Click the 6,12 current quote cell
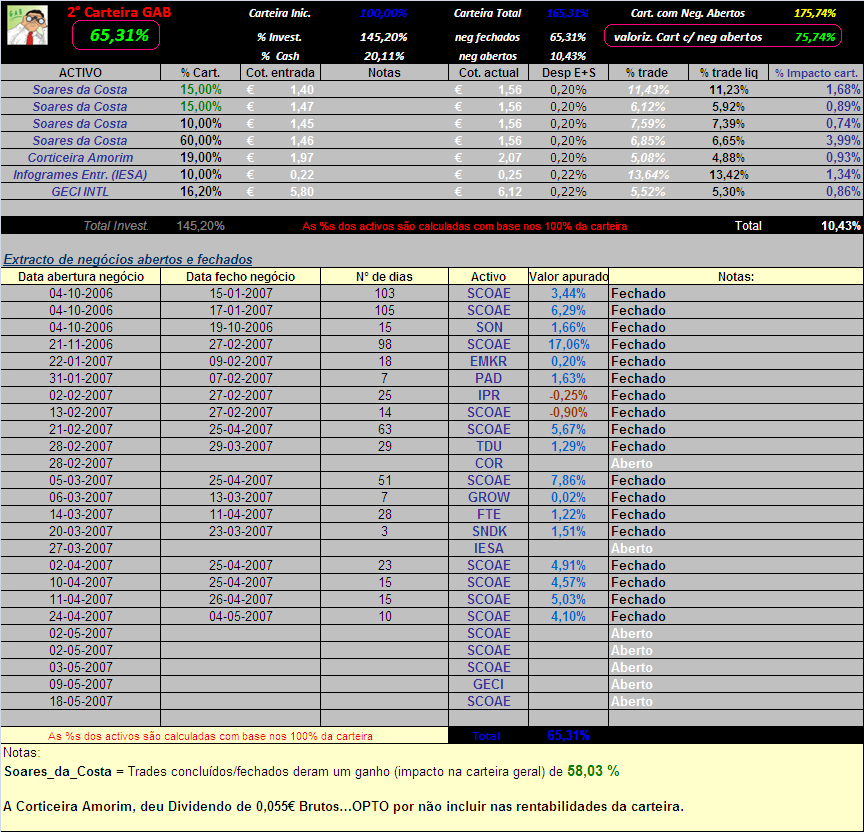The width and height of the screenshot is (864, 832). click(x=489, y=192)
